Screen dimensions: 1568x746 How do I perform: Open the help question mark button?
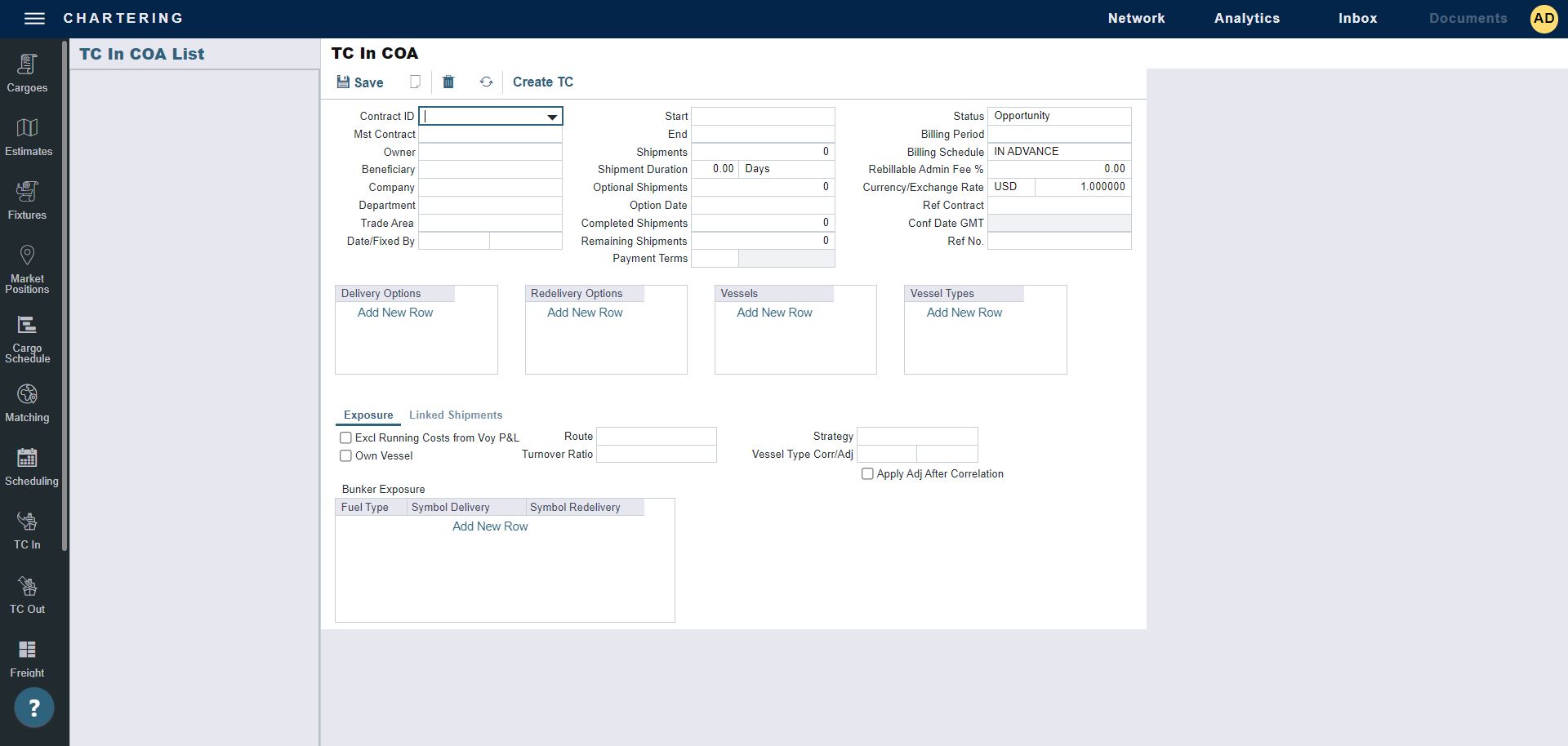33,708
